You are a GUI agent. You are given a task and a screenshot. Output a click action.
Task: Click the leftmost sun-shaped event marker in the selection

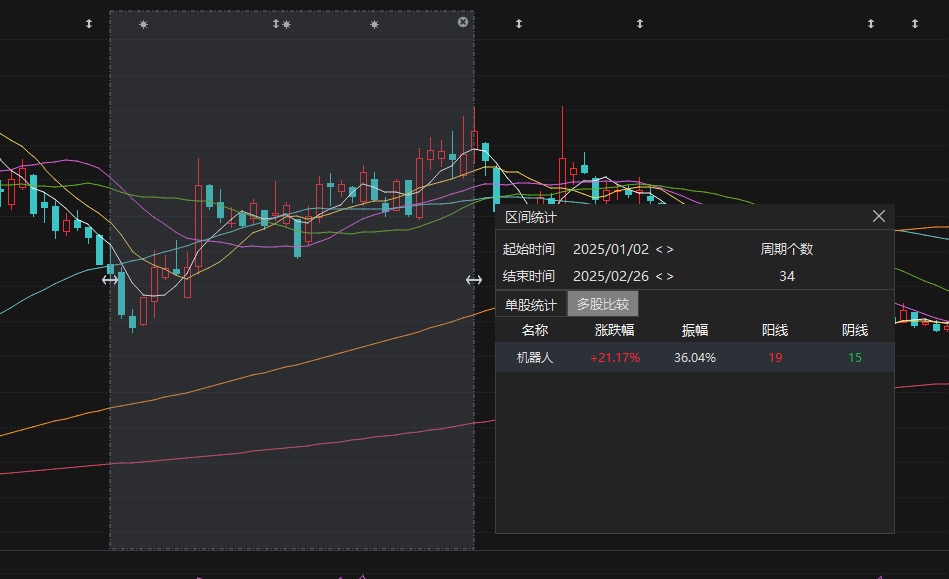(143, 24)
